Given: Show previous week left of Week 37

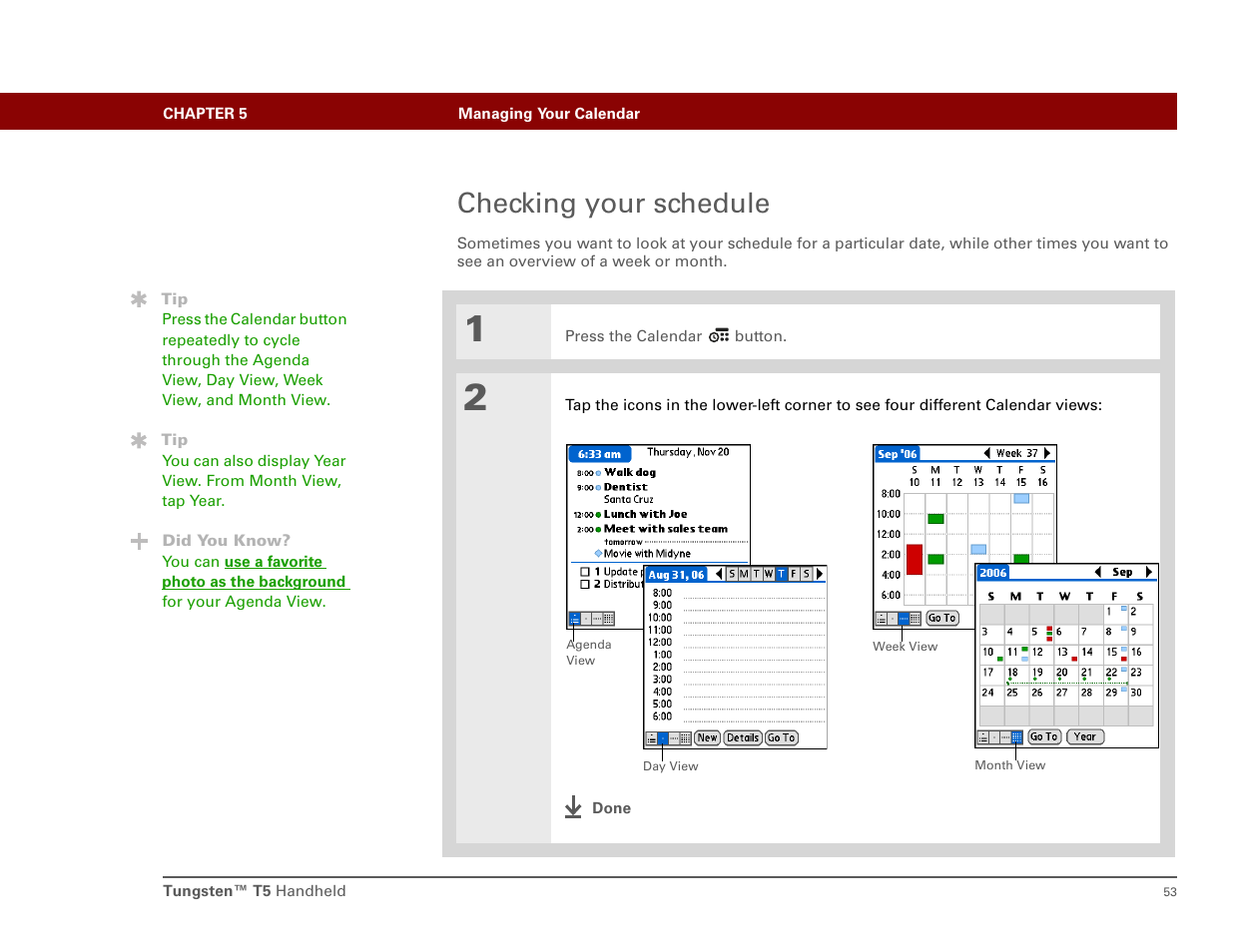Looking at the screenshot, I should (x=986, y=453).
